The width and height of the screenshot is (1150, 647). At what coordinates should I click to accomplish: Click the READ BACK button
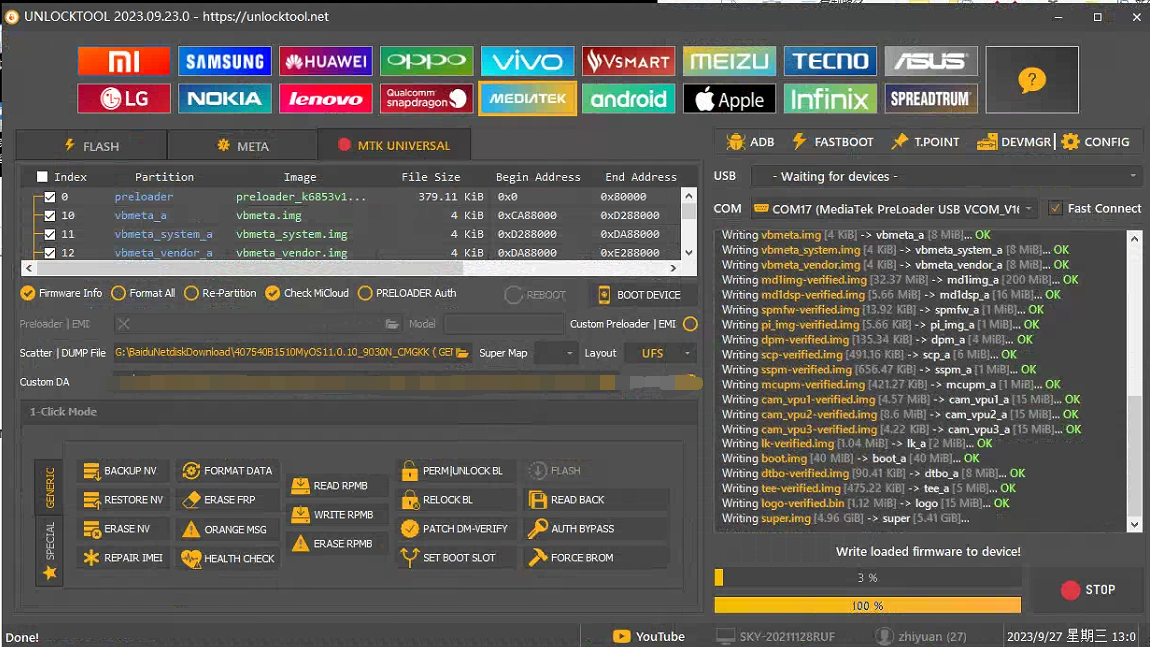click(x=596, y=500)
